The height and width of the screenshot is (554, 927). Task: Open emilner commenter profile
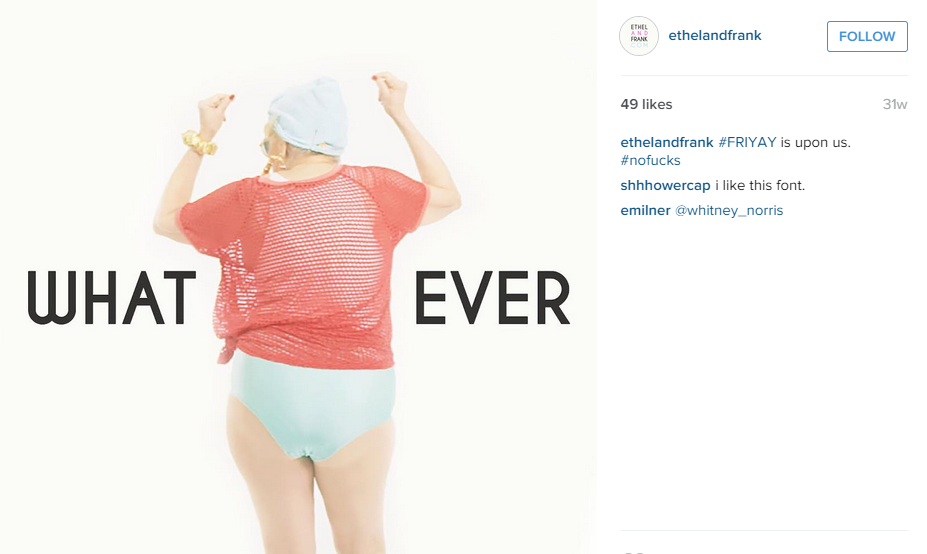click(x=645, y=210)
